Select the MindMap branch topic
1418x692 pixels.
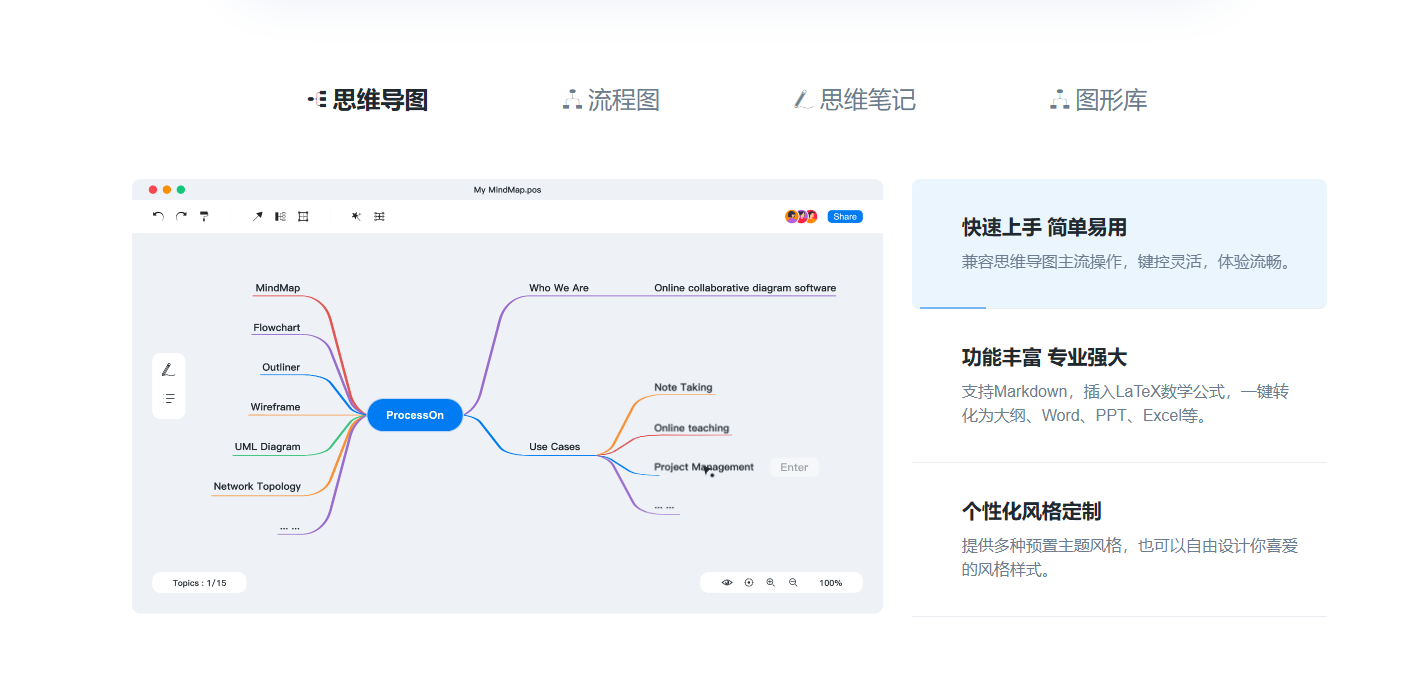(x=278, y=288)
